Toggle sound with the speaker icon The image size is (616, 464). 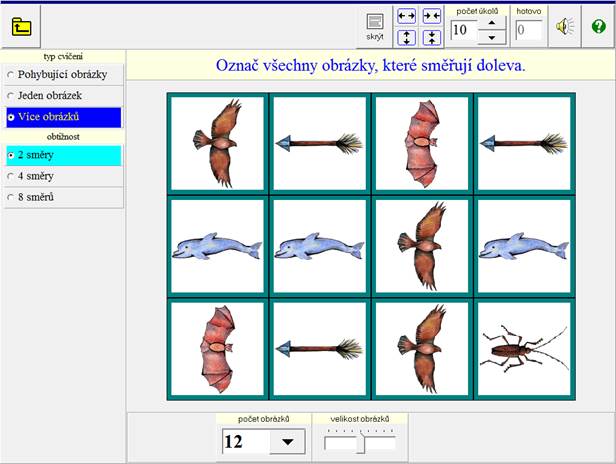566,27
